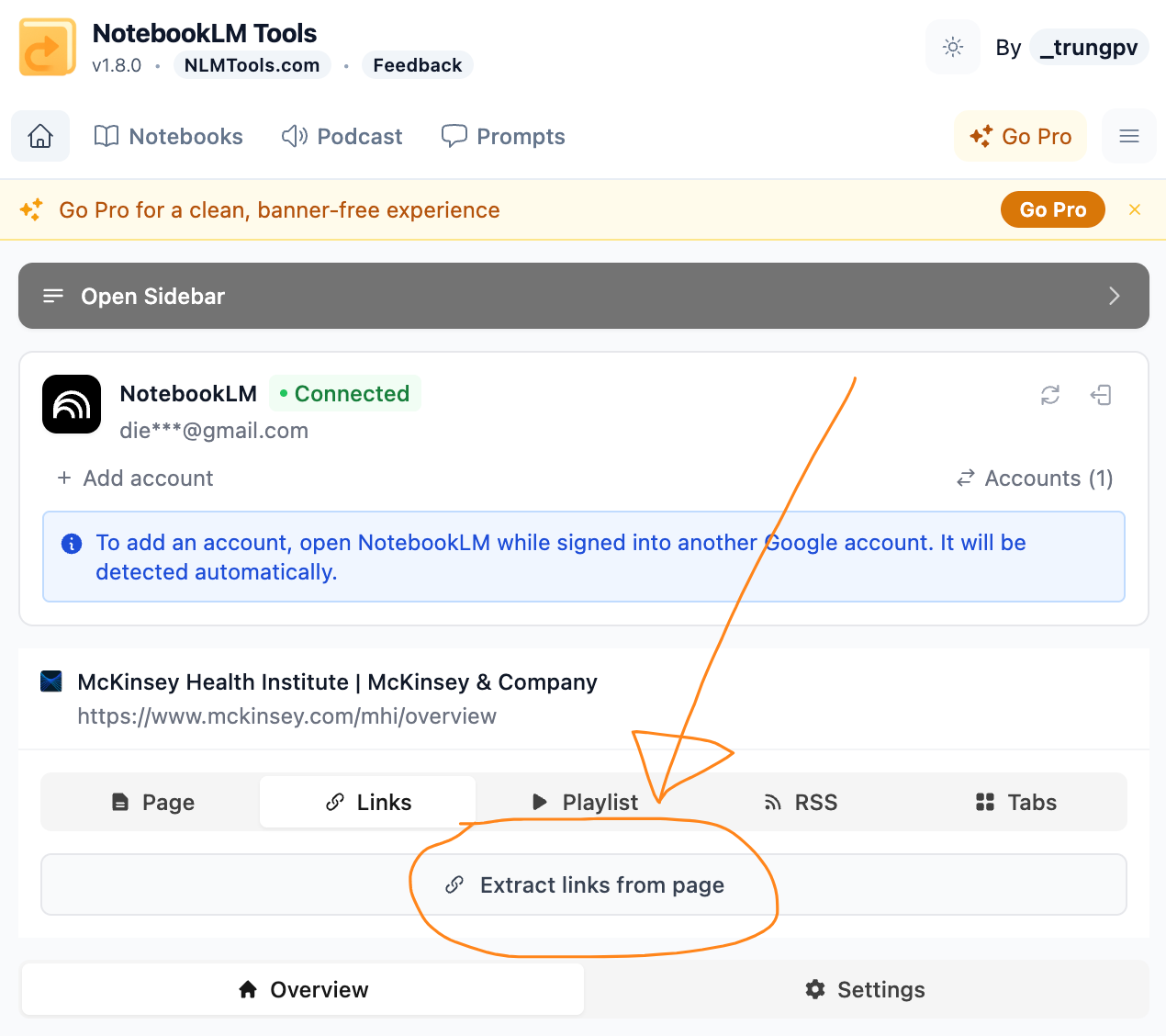Select the Page tab
This screenshot has width=1166, height=1036.
(x=151, y=802)
